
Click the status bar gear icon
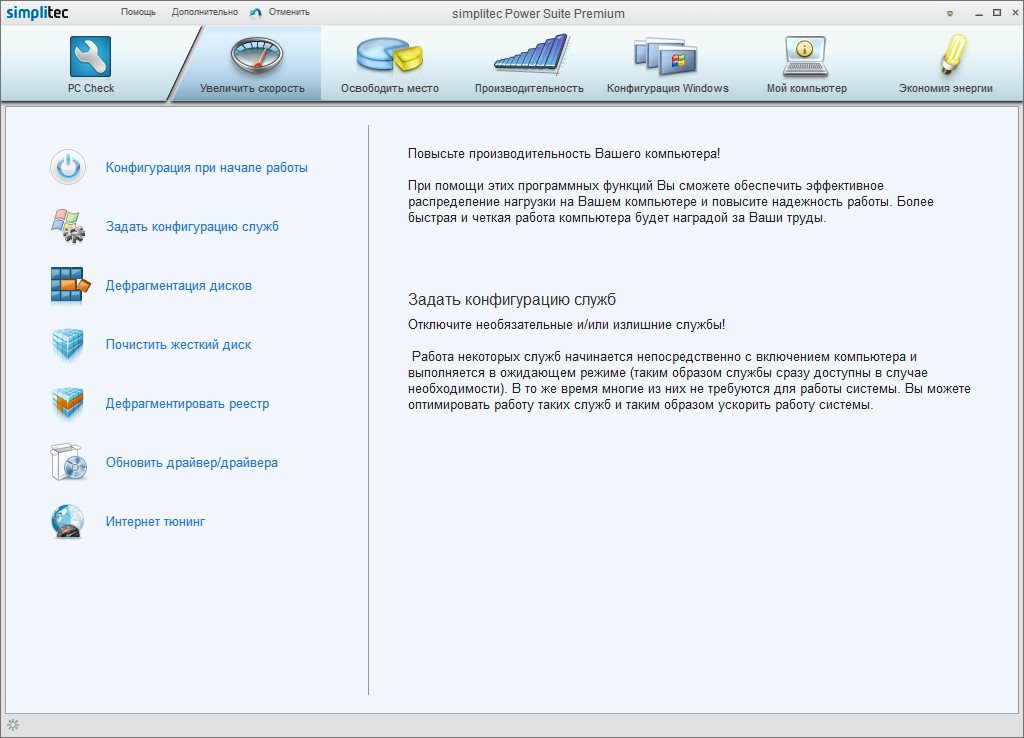coord(13,725)
